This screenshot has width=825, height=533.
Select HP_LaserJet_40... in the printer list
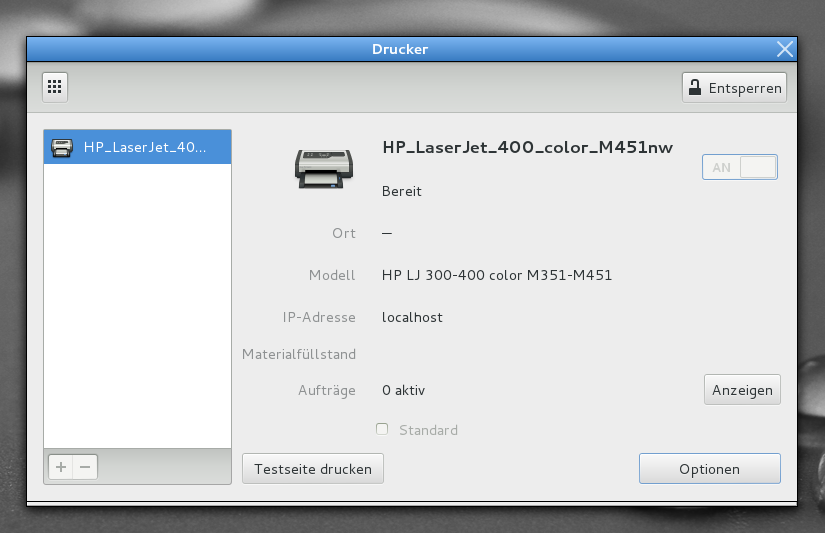137,147
